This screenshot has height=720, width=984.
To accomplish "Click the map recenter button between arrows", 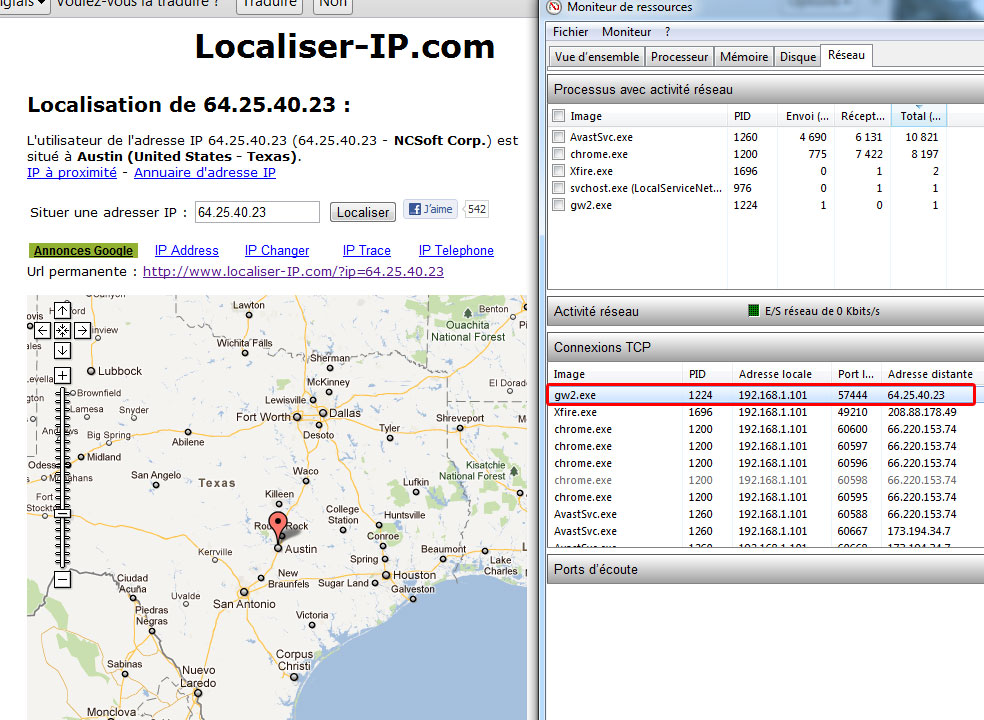I will pyautogui.click(x=62, y=330).
